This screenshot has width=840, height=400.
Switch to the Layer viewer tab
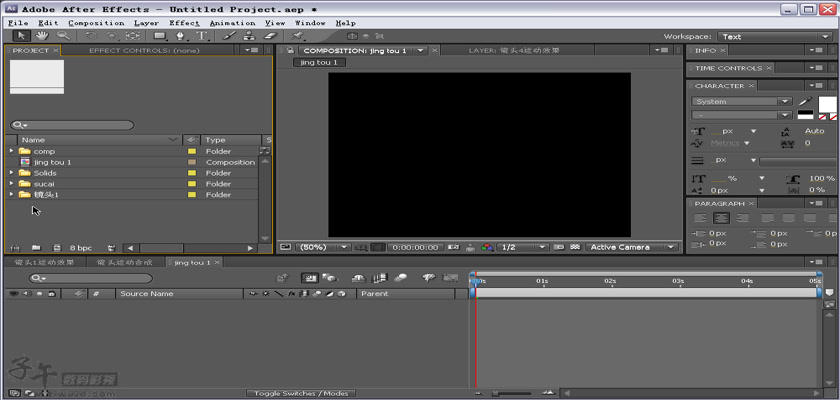pyautogui.click(x=514, y=50)
